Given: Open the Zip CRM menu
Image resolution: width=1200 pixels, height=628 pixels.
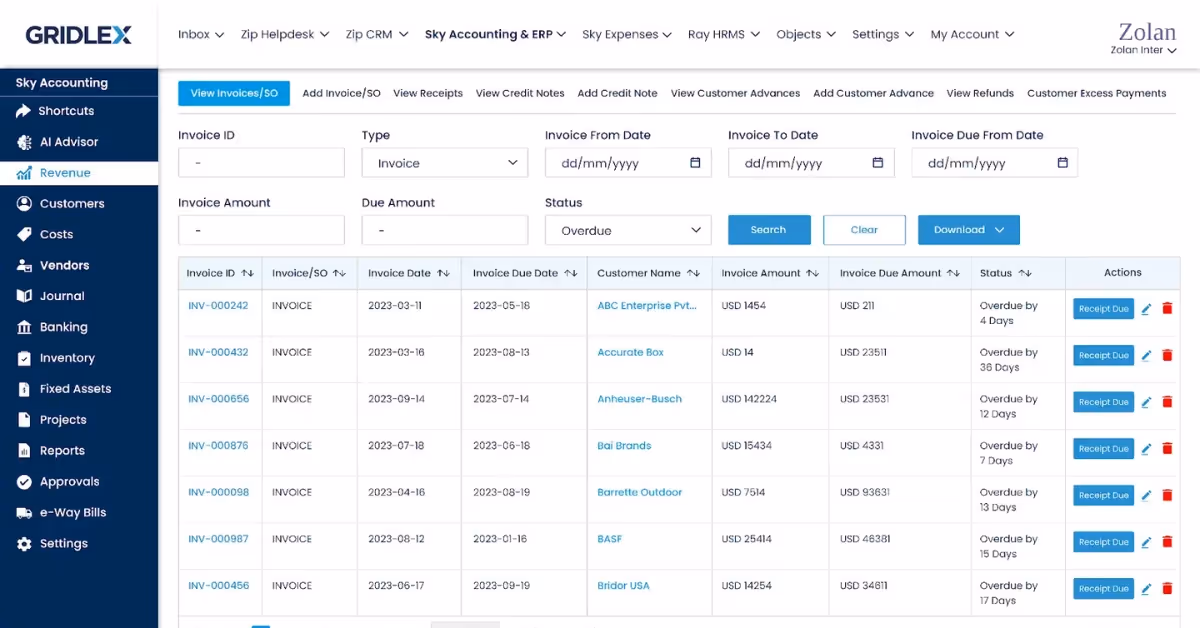Looking at the screenshot, I should 376,33.
